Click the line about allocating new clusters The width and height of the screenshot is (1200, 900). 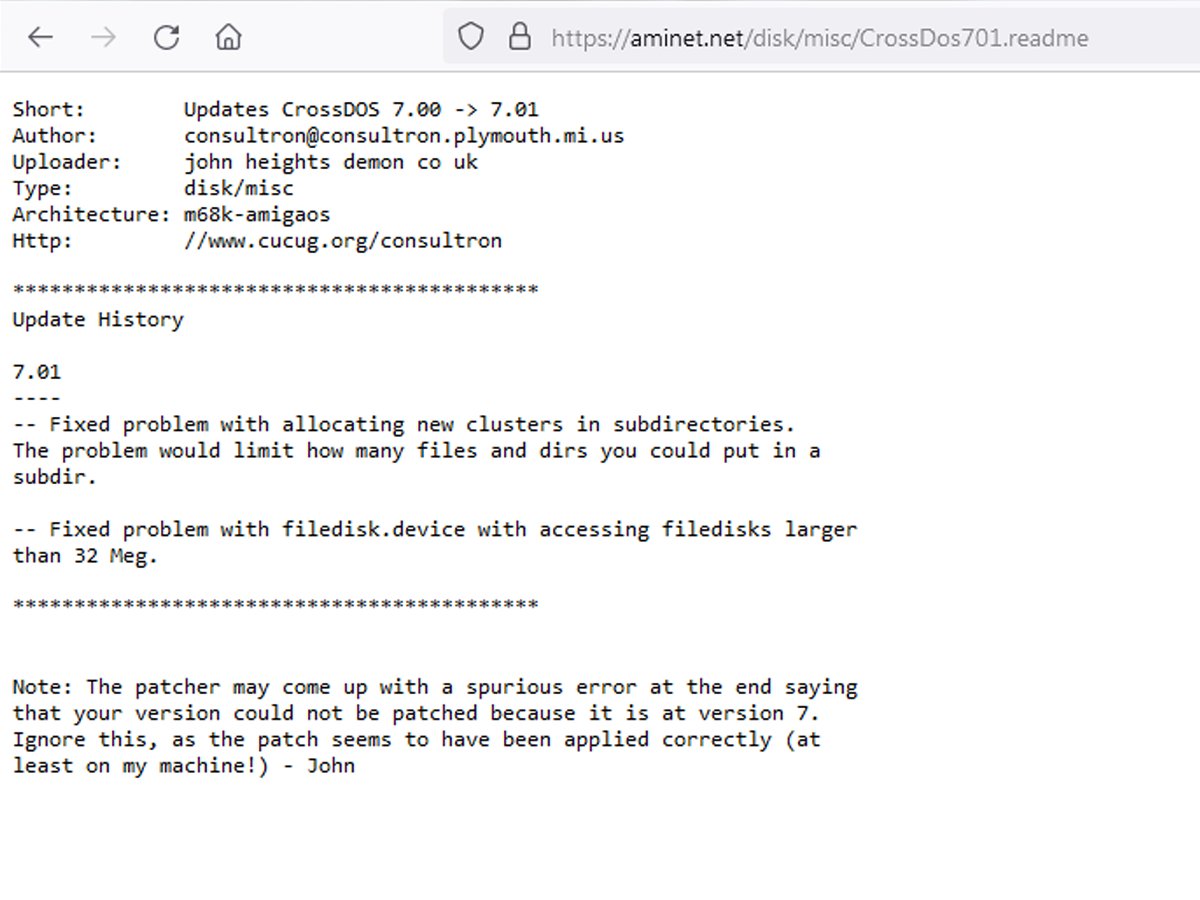pos(404,424)
